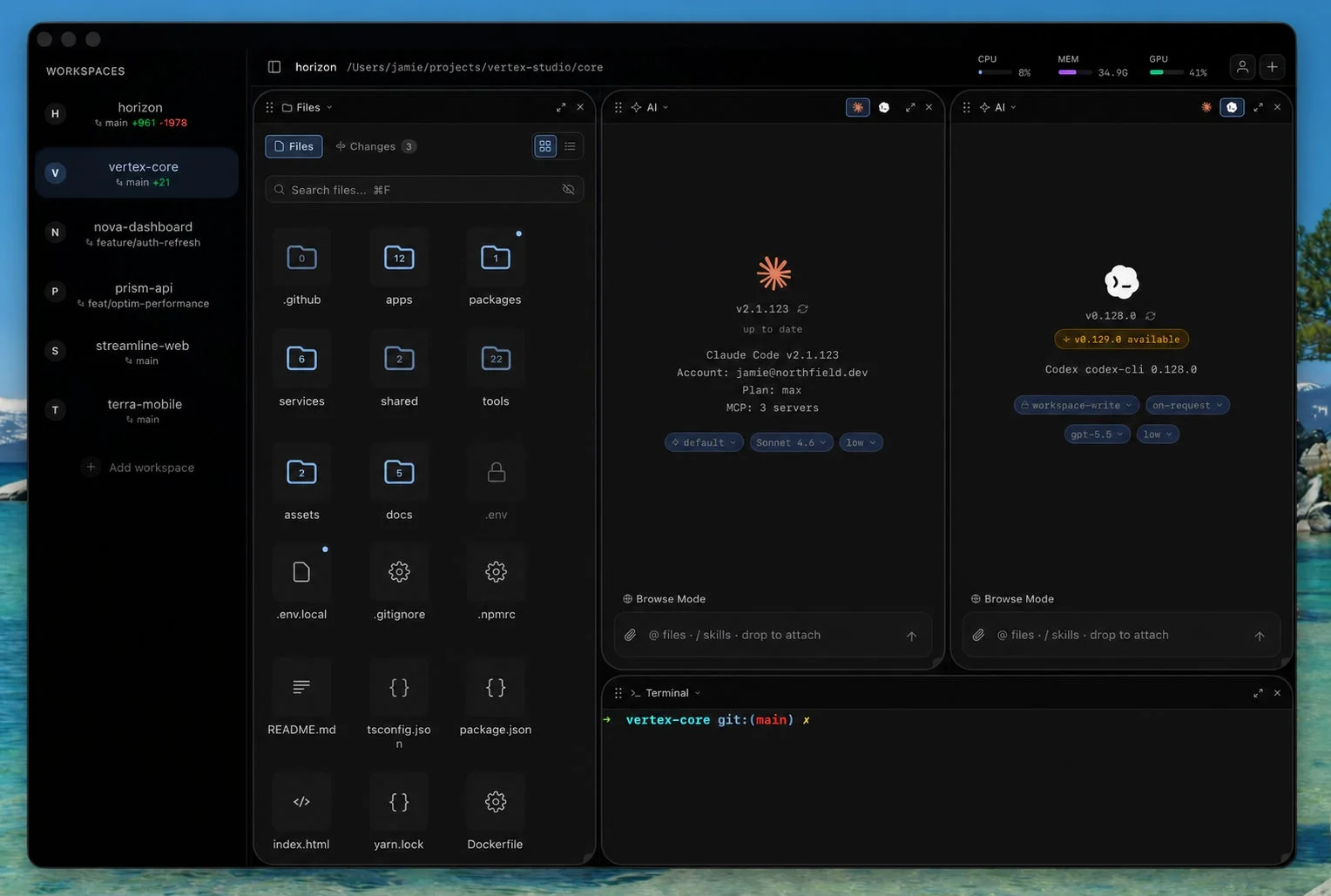1331x896 pixels.
Task: Change the gpt-5.5 model dropdown
Action: pyautogui.click(x=1097, y=434)
